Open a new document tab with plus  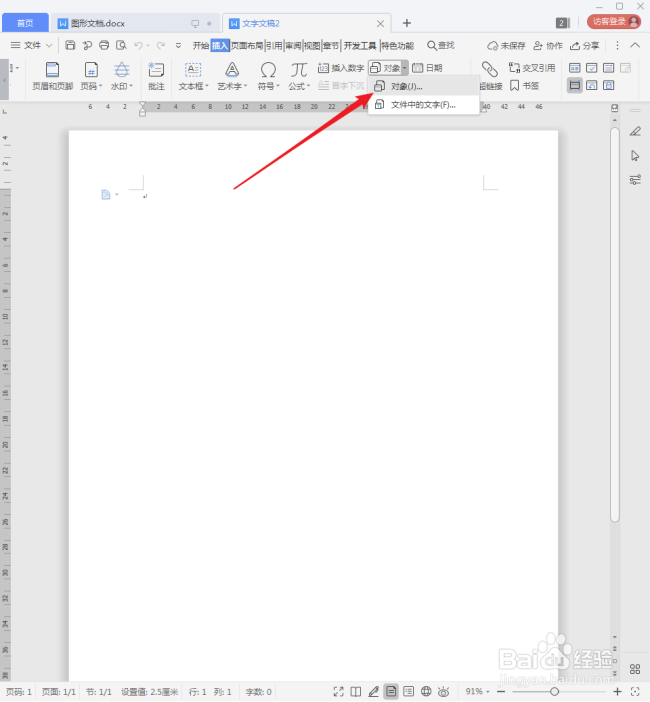pyautogui.click(x=406, y=23)
